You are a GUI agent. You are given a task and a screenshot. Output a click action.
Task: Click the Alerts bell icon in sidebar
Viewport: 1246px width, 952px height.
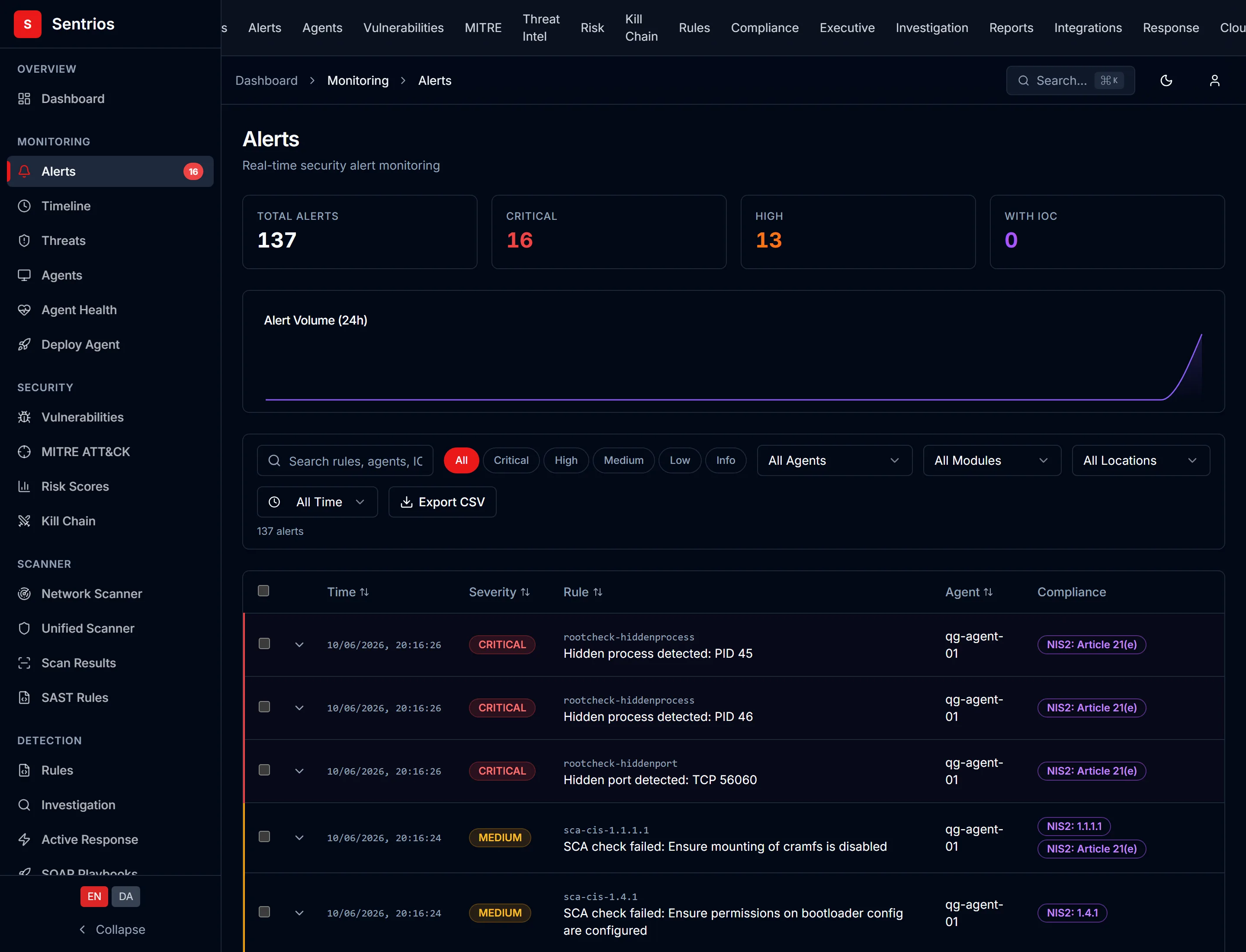24,171
